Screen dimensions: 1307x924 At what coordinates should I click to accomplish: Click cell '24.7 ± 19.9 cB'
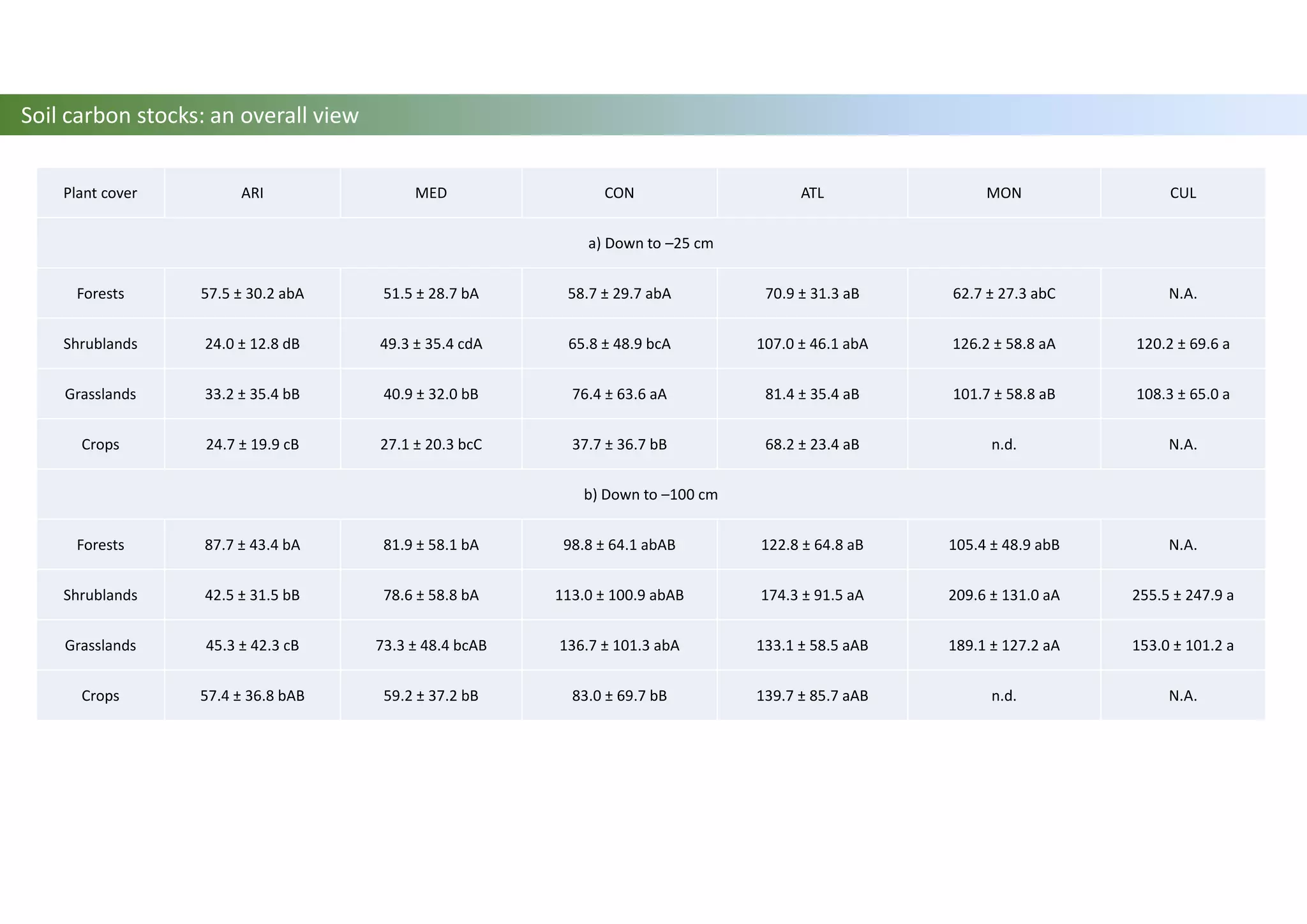(253, 445)
